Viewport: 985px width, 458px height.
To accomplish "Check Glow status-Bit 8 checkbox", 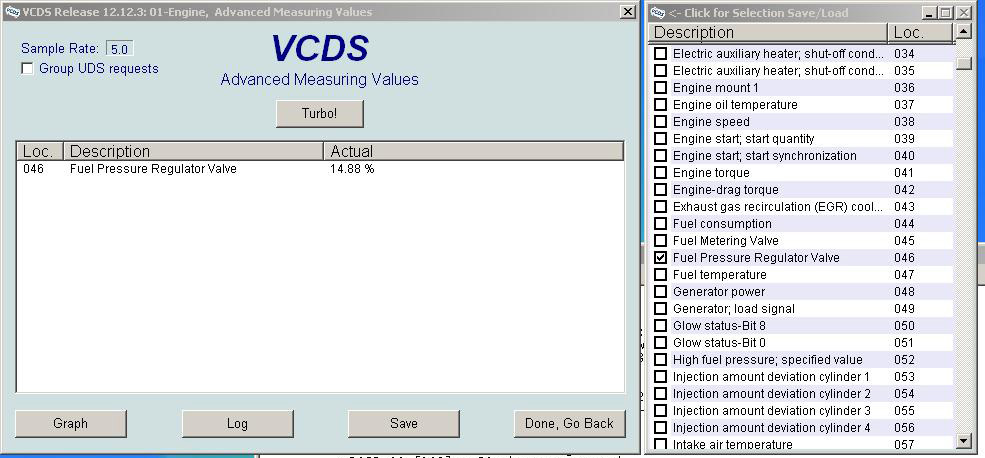I will (x=660, y=325).
